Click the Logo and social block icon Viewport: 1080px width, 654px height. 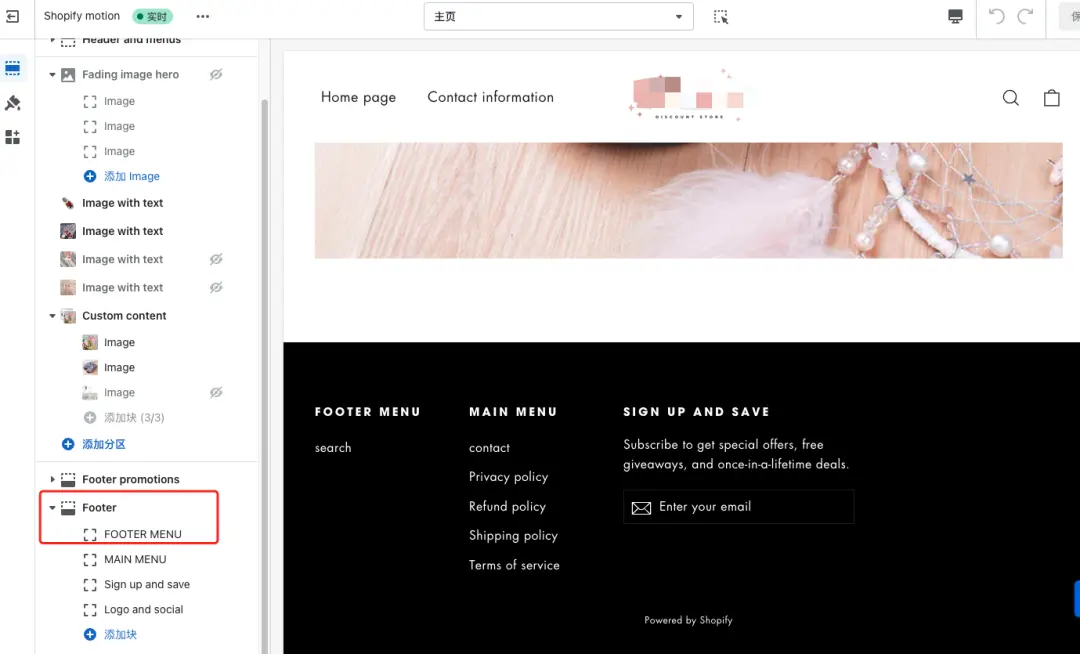point(90,610)
